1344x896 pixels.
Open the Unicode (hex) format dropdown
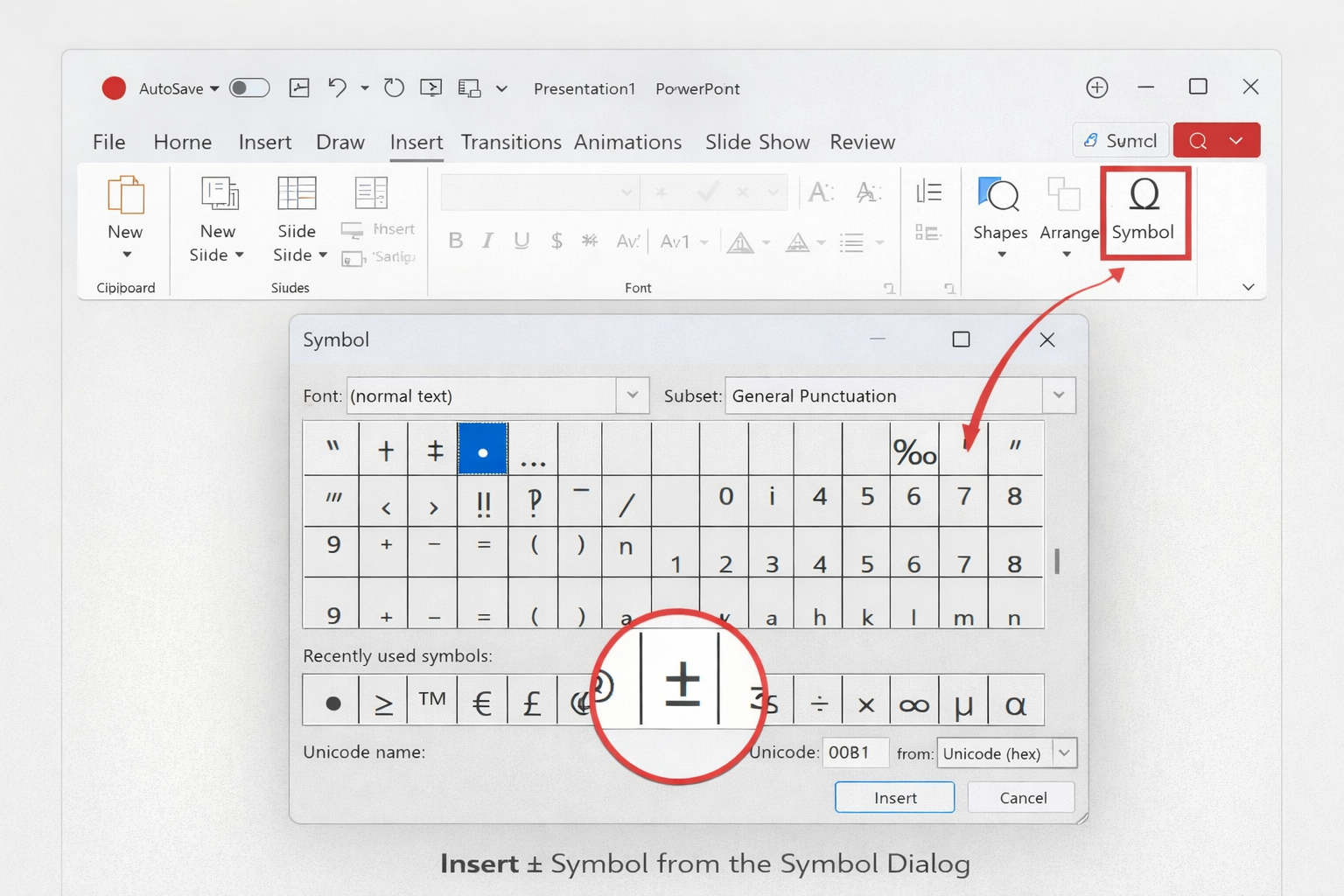tap(1064, 752)
